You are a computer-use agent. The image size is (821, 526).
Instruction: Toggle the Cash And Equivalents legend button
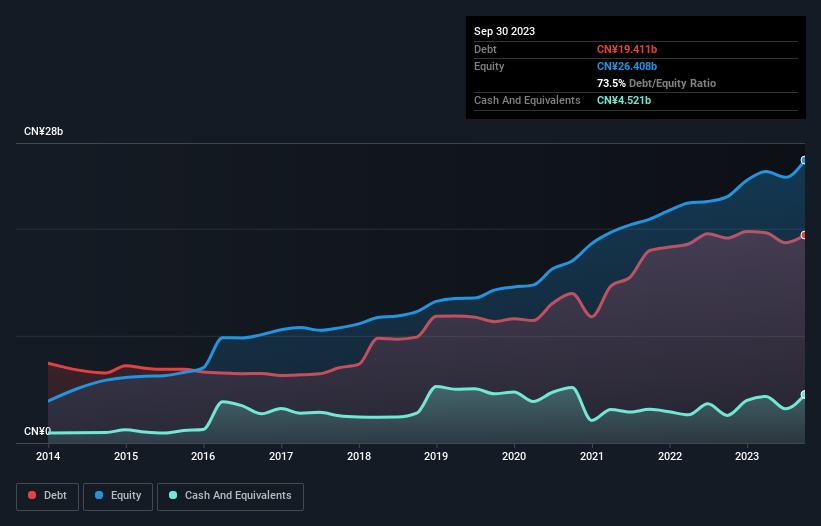230,496
